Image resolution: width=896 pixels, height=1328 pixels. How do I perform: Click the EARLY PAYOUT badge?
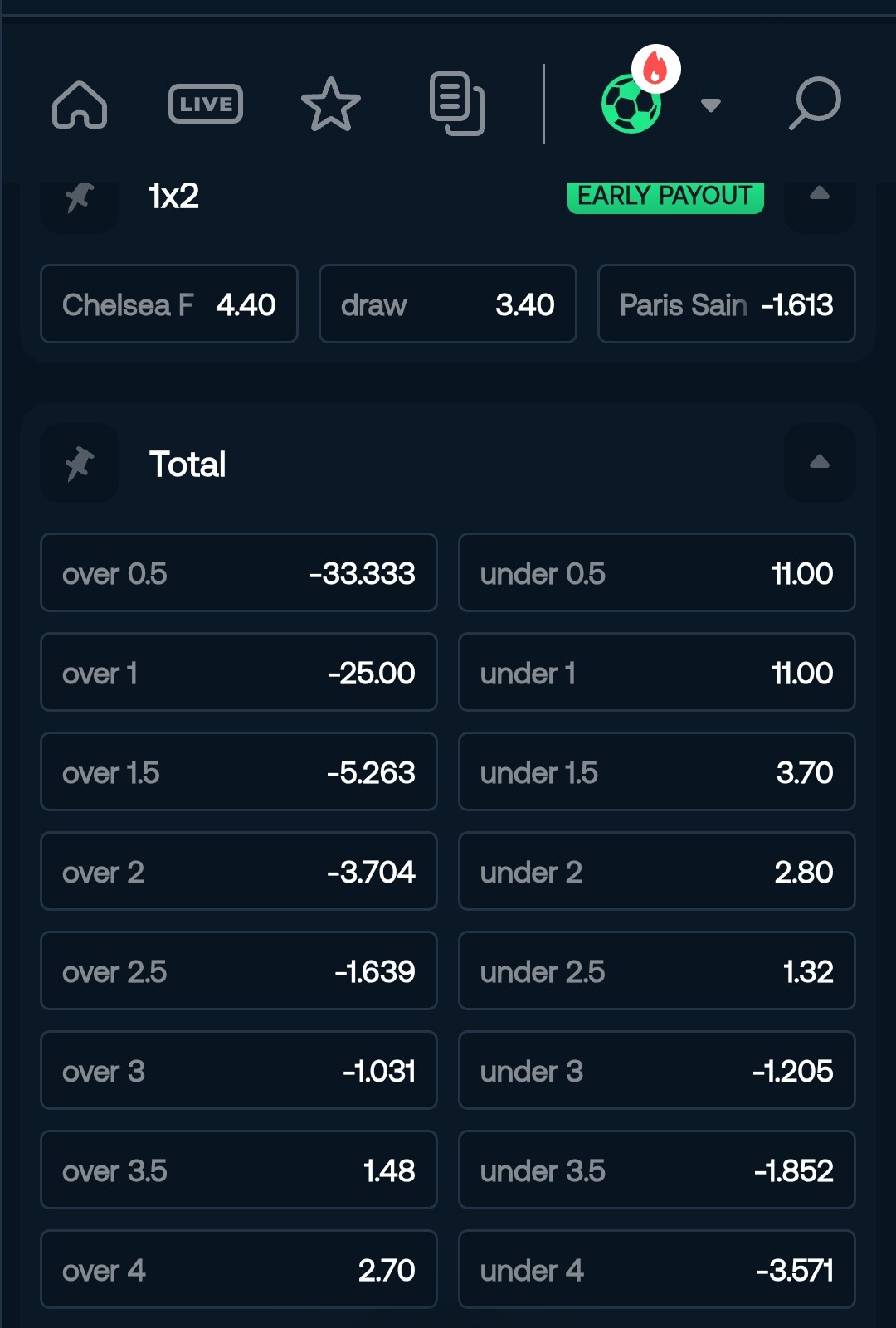(665, 197)
